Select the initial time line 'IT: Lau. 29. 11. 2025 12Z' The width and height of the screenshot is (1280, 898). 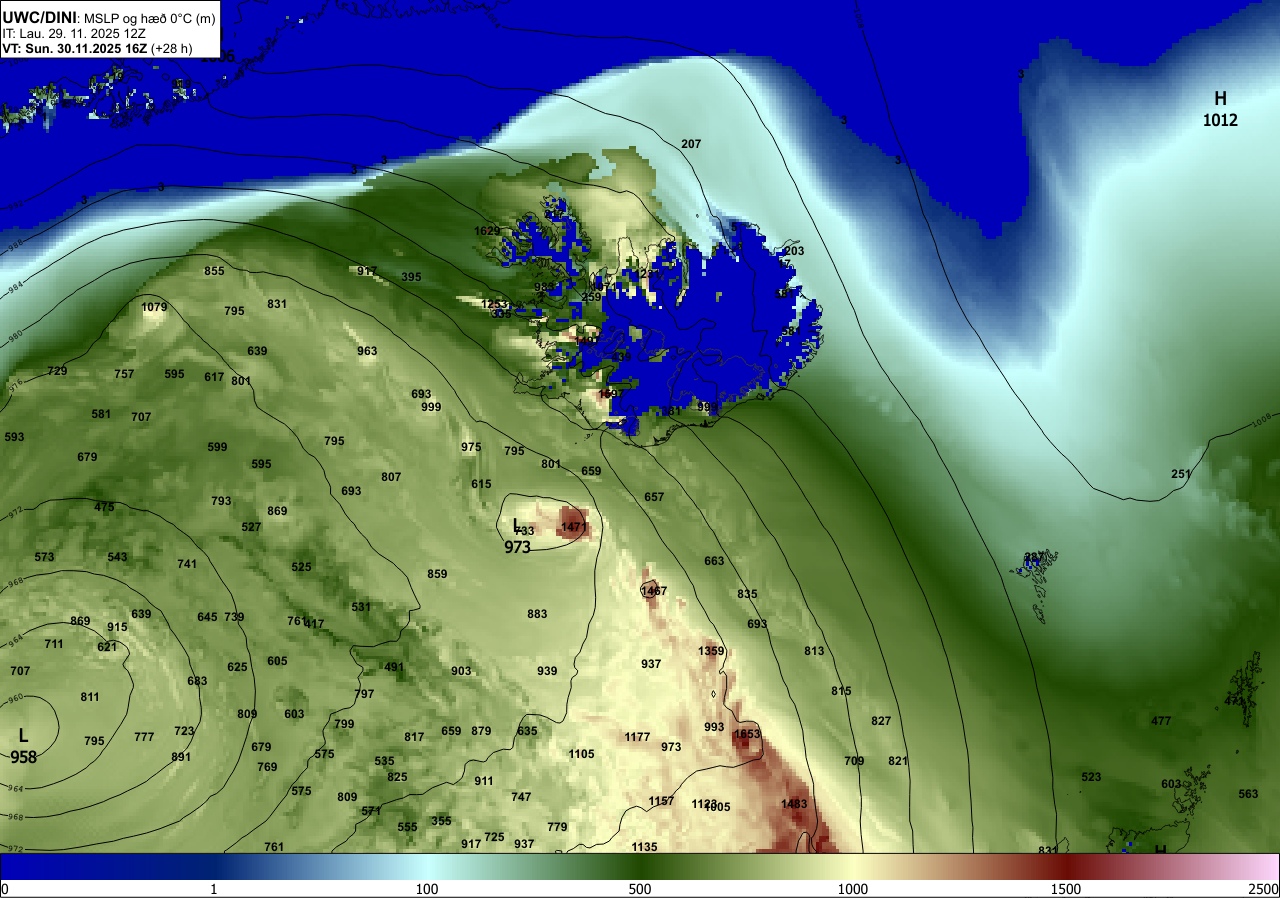73,33
